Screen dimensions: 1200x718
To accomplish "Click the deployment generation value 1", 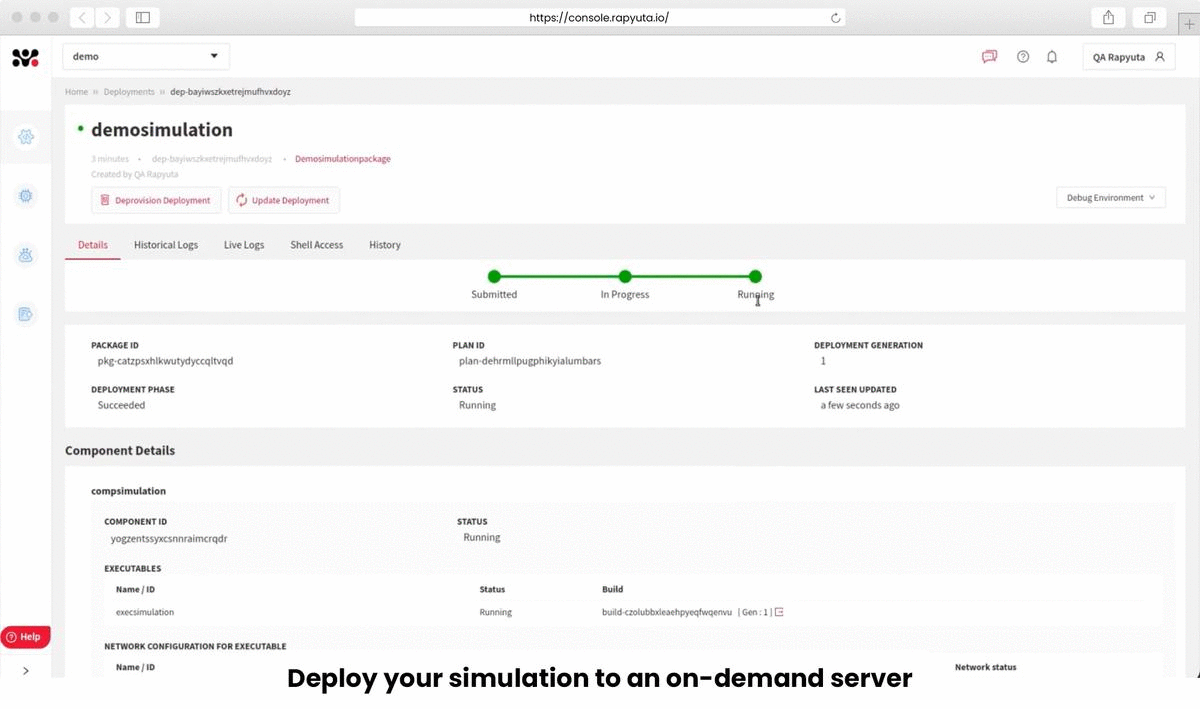I will click(x=823, y=361).
